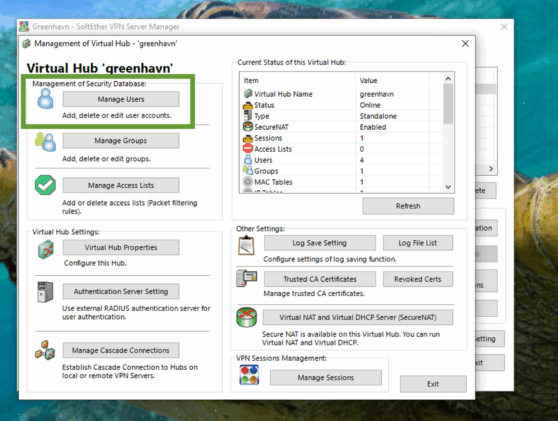Screen dimensions: 558x421
Task: Select the 'Virtual Hub Name' row label
Action: click(283, 94)
